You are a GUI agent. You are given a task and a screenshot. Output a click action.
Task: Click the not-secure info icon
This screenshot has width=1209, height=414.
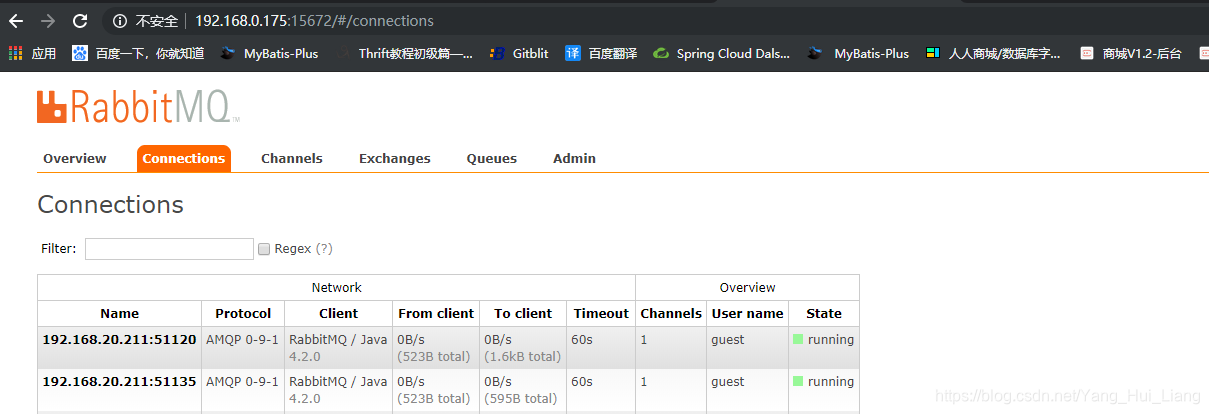(120, 21)
